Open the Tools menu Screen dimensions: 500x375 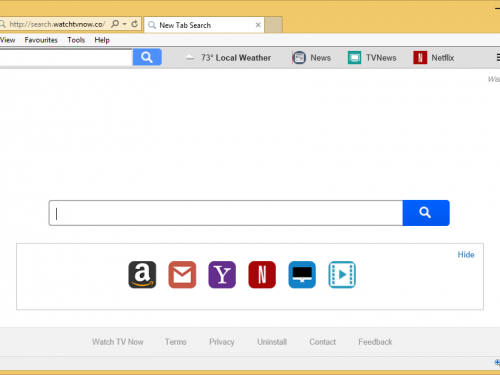pos(76,40)
